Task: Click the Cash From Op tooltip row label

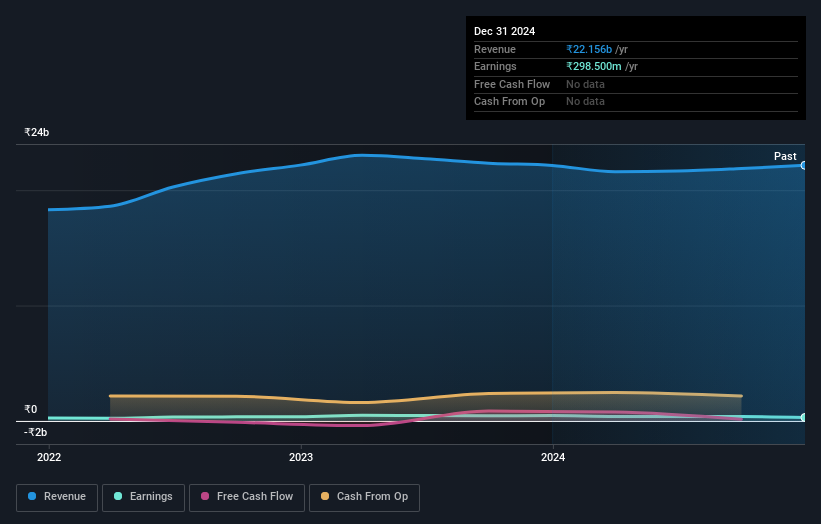Action: tap(509, 102)
